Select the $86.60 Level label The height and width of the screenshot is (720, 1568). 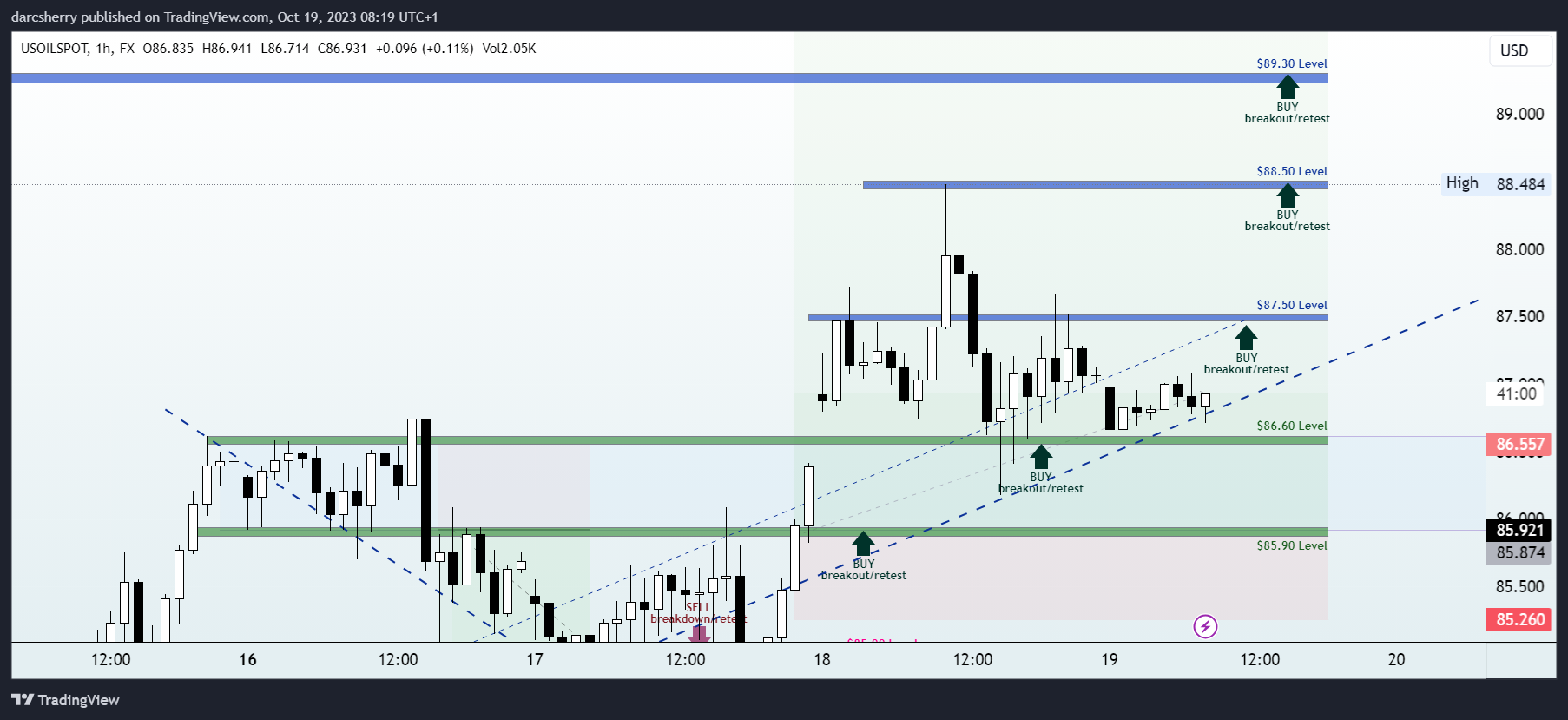pyautogui.click(x=1292, y=426)
